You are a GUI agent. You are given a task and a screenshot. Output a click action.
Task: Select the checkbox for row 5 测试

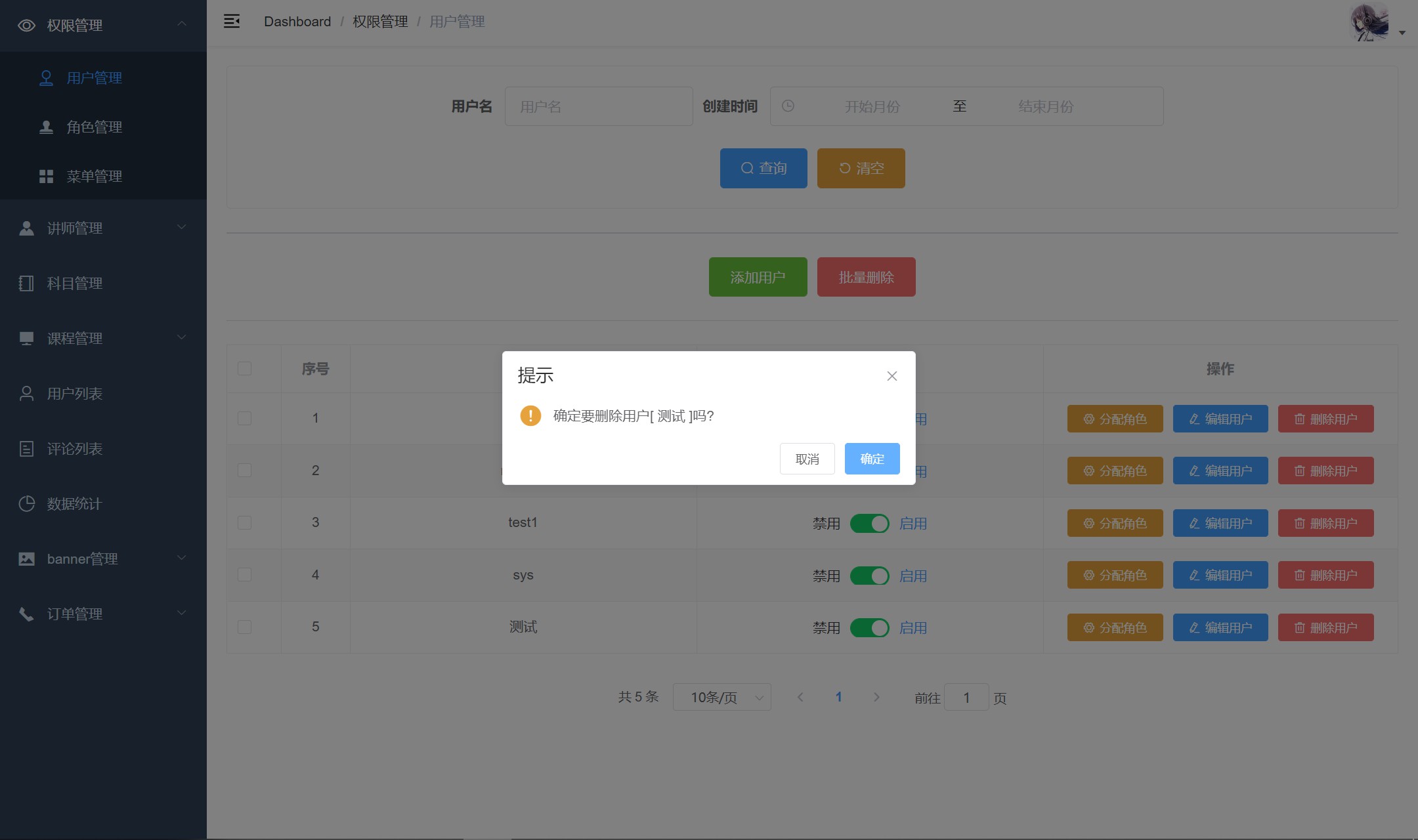point(244,627)
